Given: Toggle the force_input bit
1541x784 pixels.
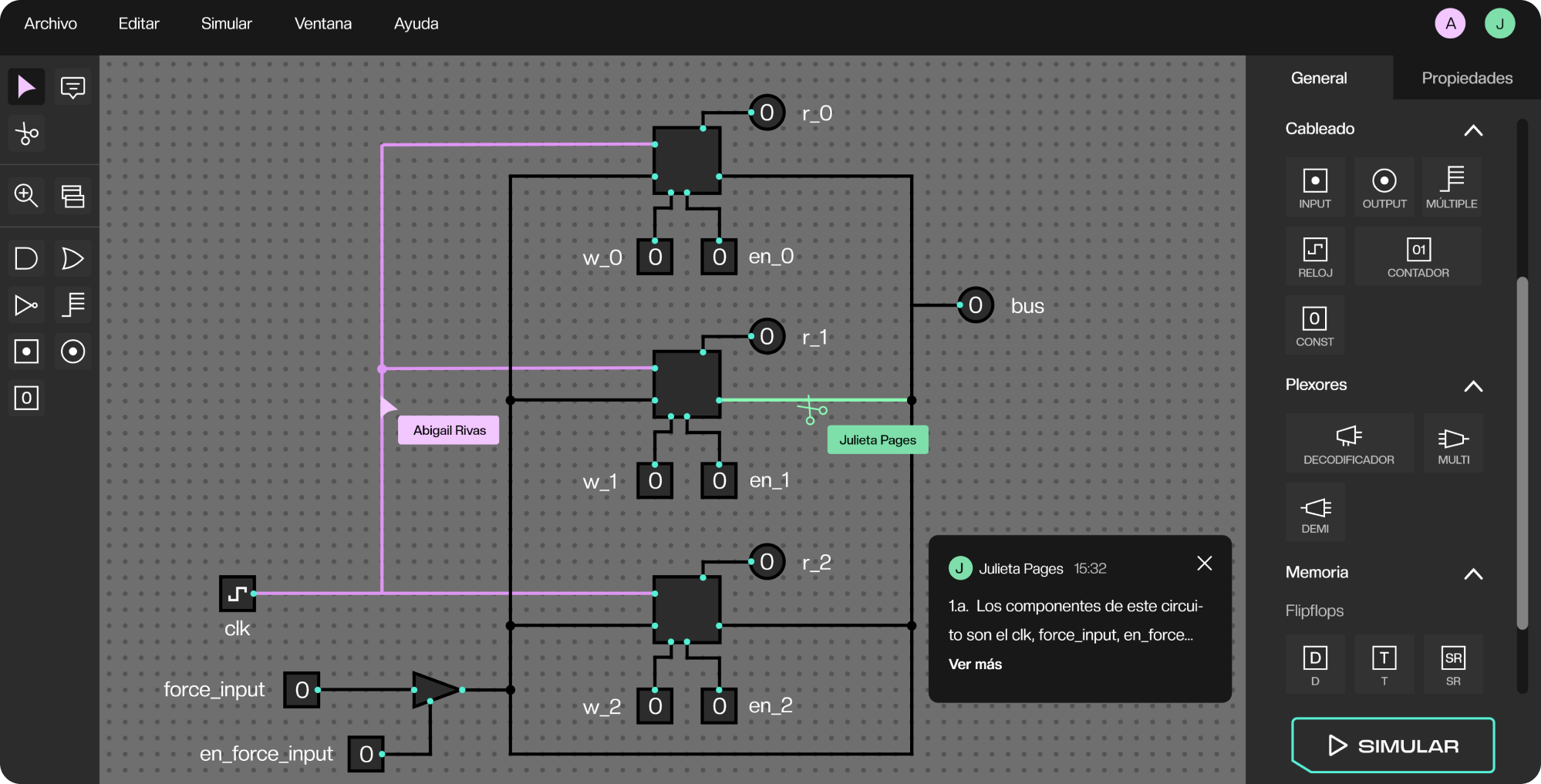Looking at the screenshot, I should [x=302, y=690].
